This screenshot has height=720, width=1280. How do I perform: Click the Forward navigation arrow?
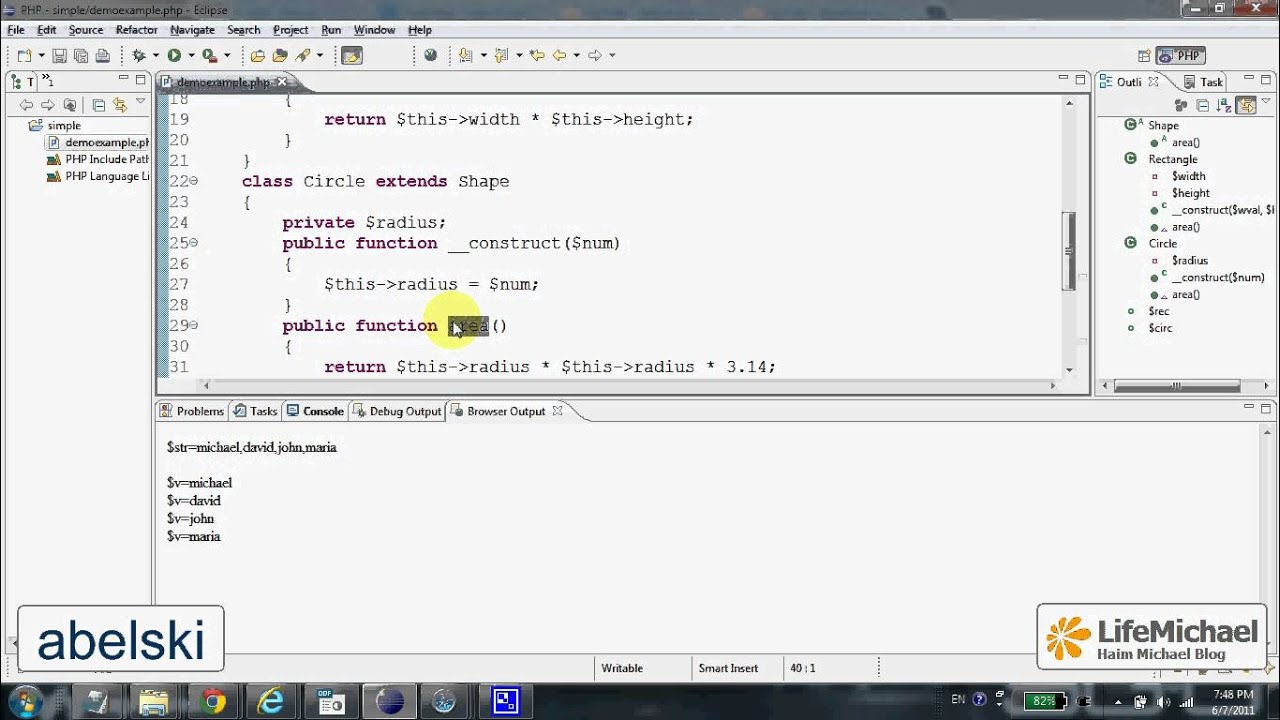(595, 56)
